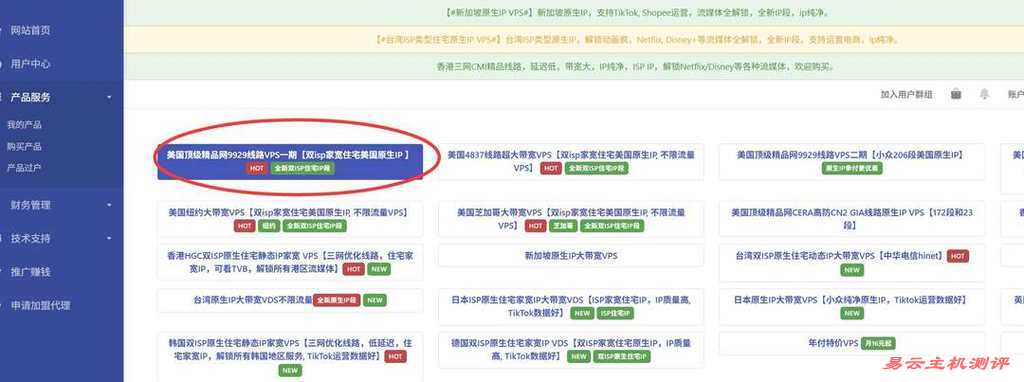Open the 新加坡原生IP VPS announcement banner

(573, 12)
